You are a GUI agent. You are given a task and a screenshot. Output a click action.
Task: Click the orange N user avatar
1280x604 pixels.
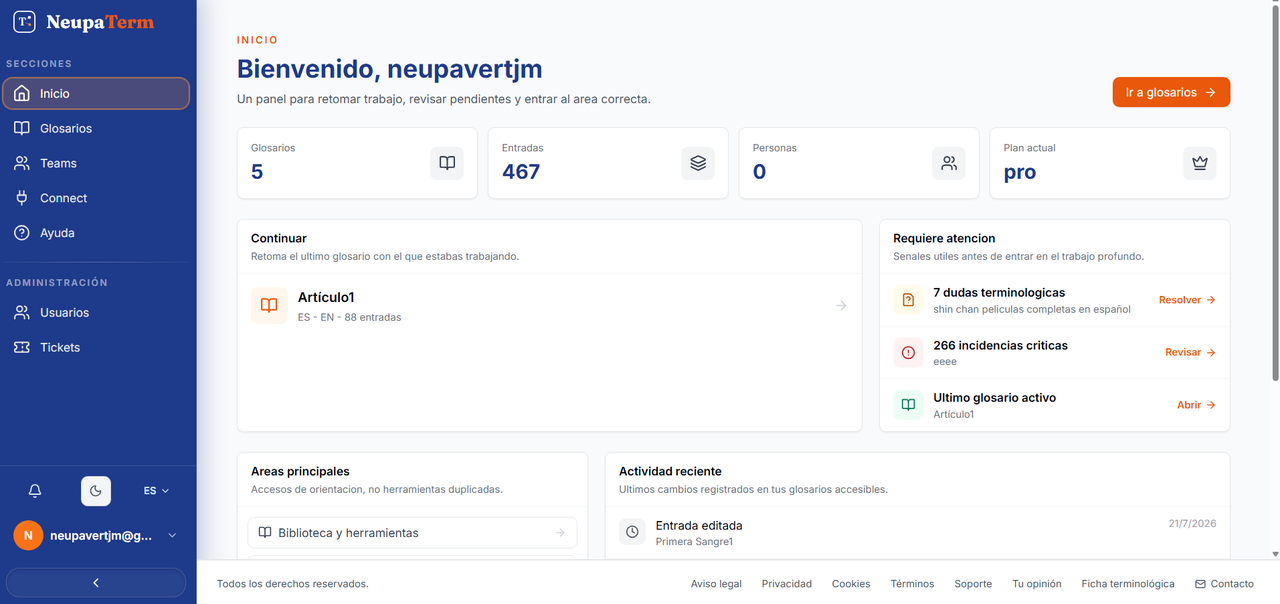(x=28, y=536)
